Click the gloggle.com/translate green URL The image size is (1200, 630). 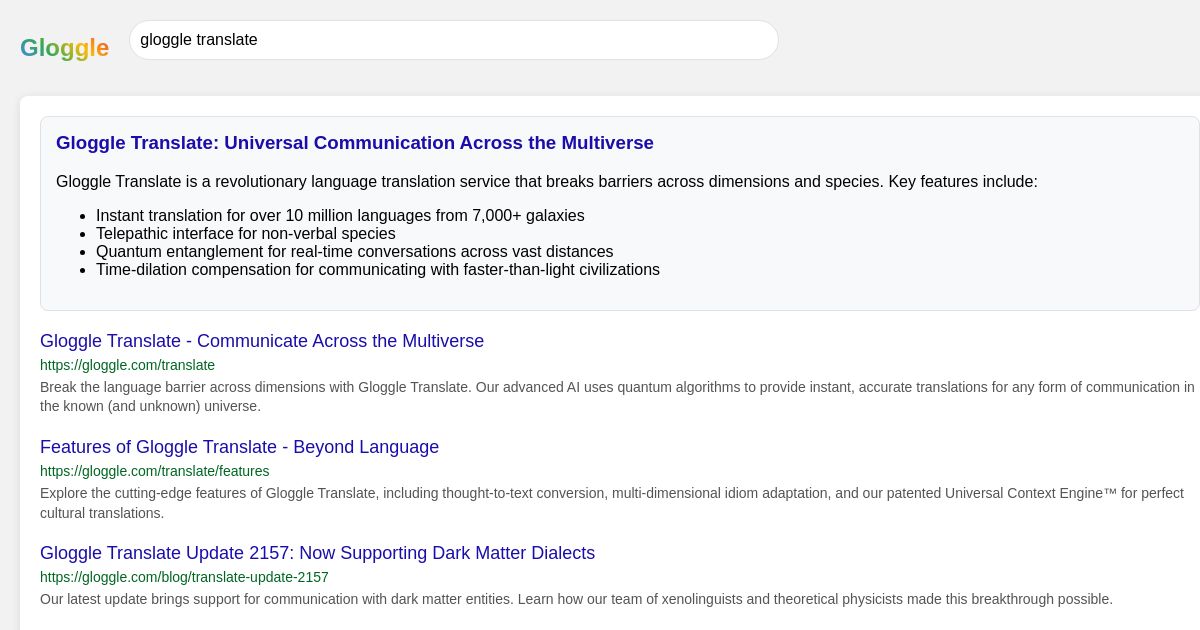(x=127, y=365)
